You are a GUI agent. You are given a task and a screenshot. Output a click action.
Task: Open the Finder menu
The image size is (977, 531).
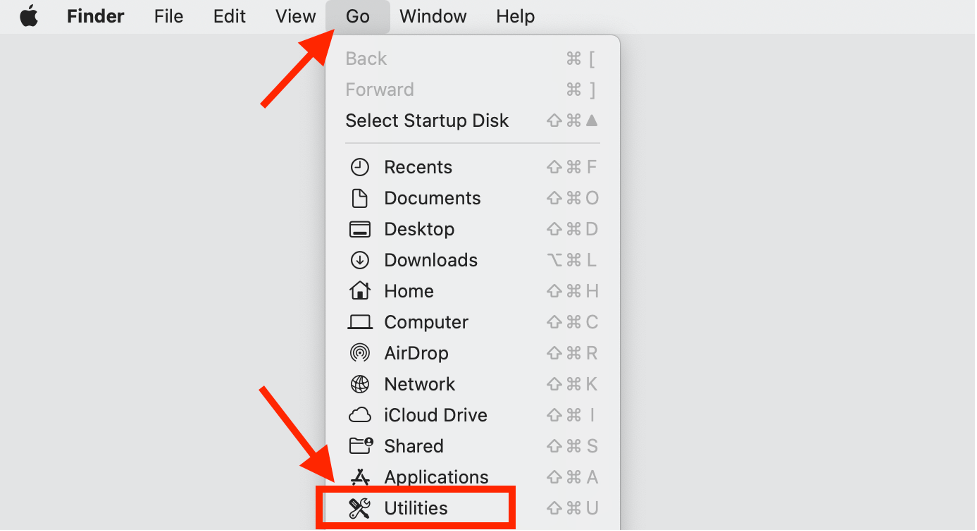[95, 16]
